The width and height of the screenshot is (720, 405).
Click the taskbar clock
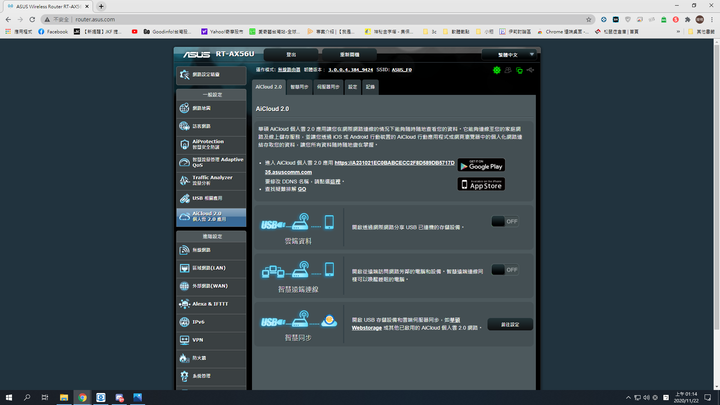[686, 398]
